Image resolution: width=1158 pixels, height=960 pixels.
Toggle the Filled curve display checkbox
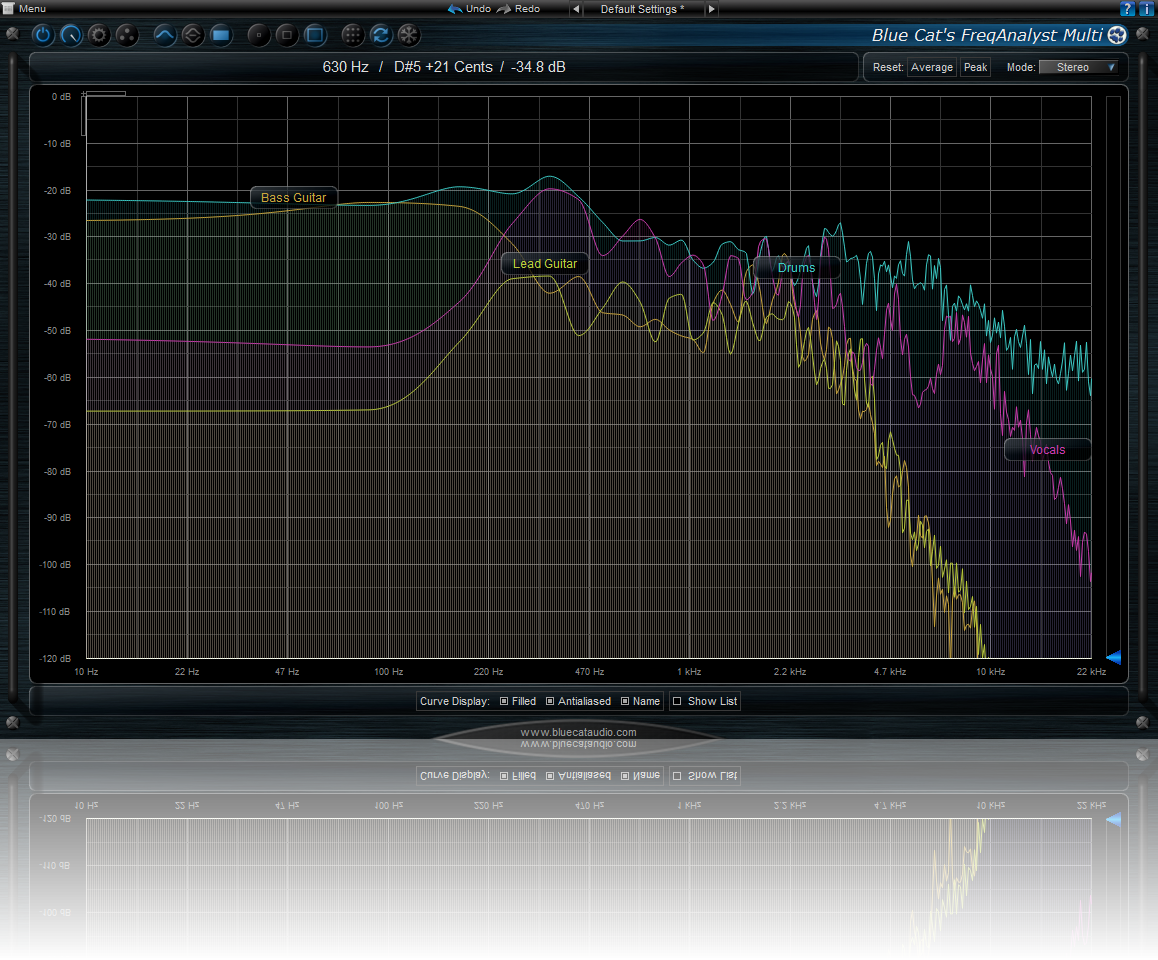(x=504, y=702)
